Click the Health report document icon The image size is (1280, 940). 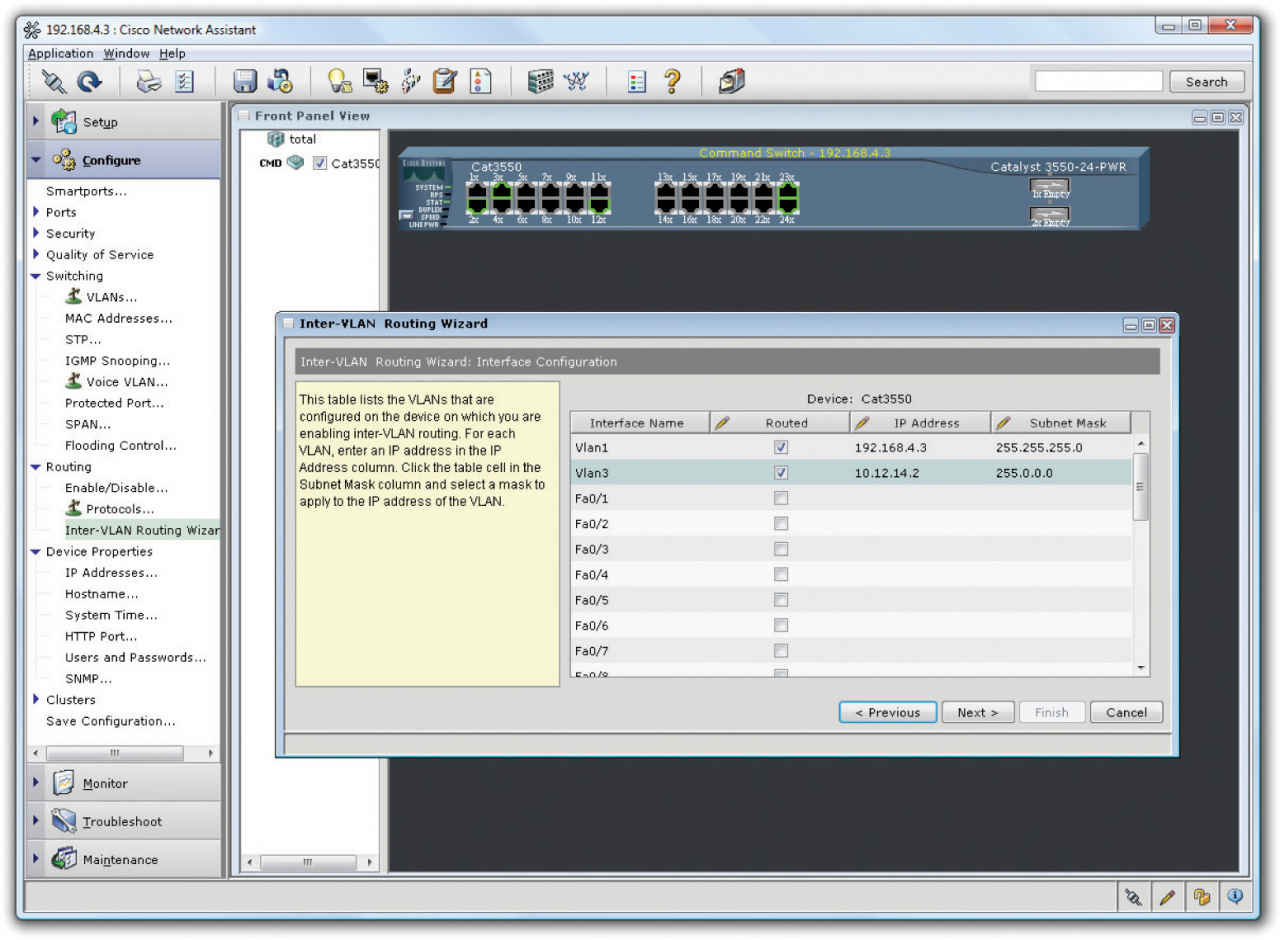tap(481, 82)
